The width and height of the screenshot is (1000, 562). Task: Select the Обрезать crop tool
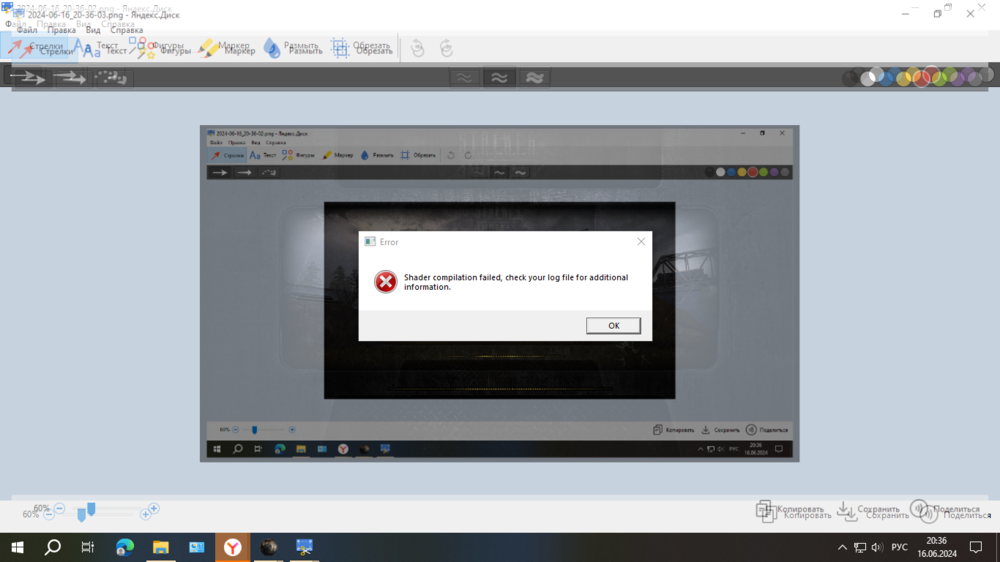pos(364,49)
